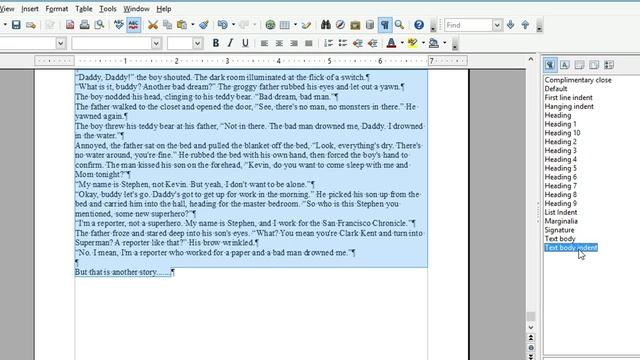640x360 pixels.
Task: Apply paragraph background color bucket
Action: tap(433, 43)
